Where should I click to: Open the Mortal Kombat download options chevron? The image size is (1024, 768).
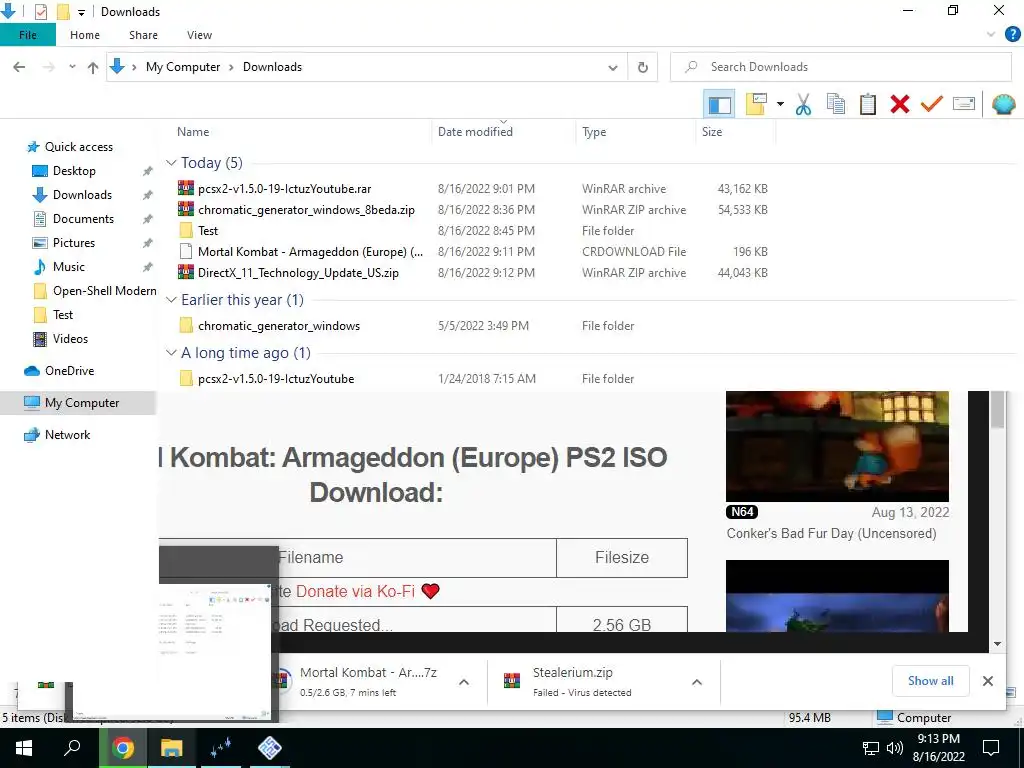(464, 682)
